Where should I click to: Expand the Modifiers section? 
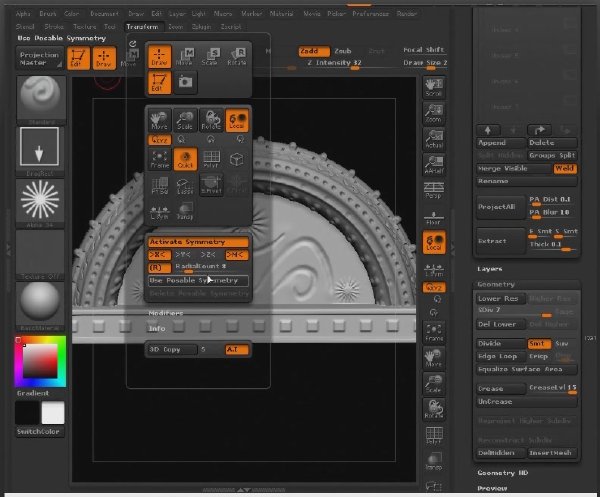pyautogui.click(x=166, y=313)
